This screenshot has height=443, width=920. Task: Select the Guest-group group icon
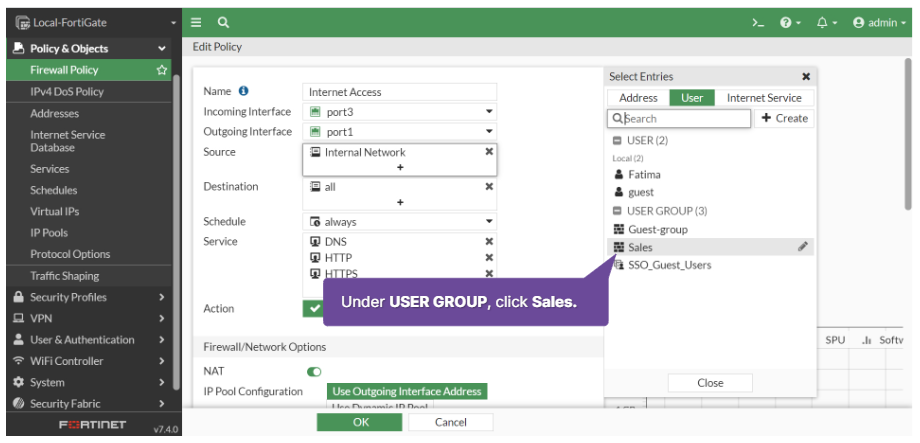[618, 229]
